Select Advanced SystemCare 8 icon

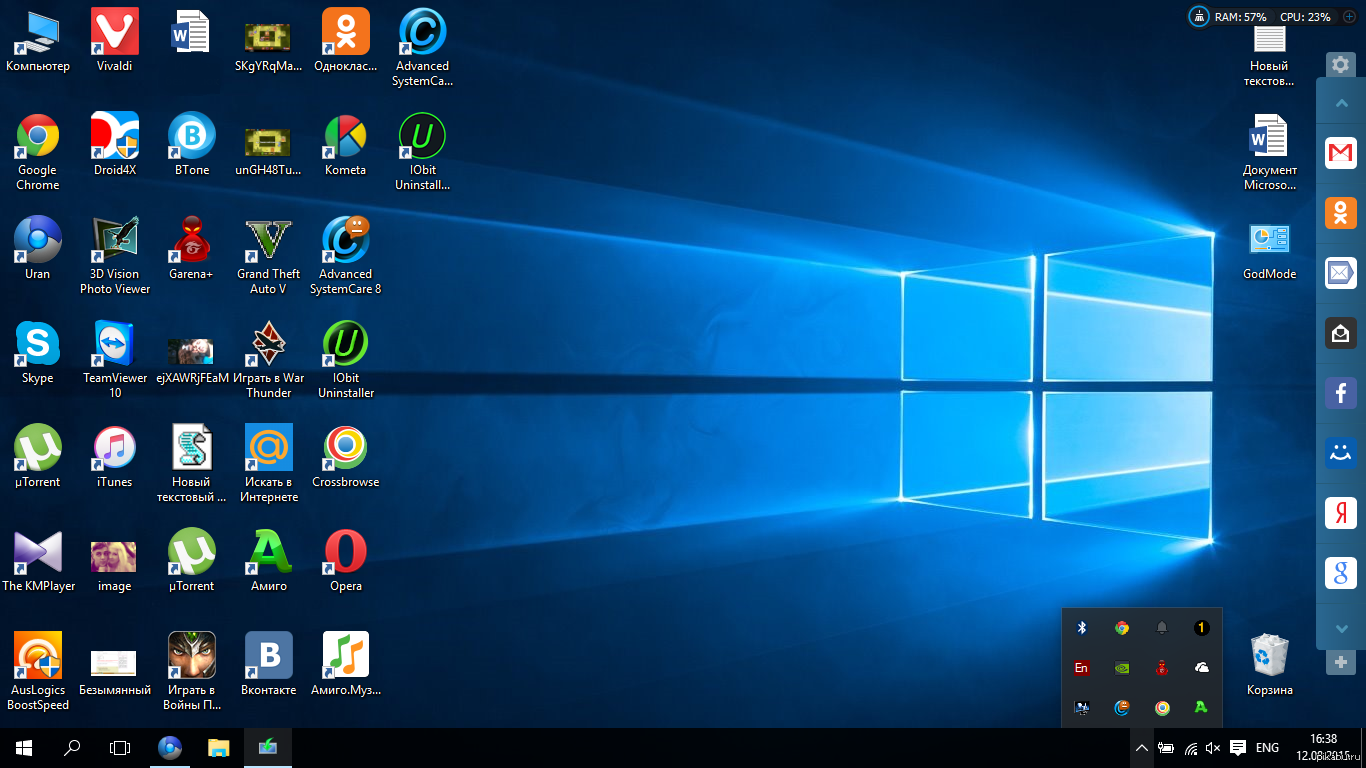tap(346, 255)
